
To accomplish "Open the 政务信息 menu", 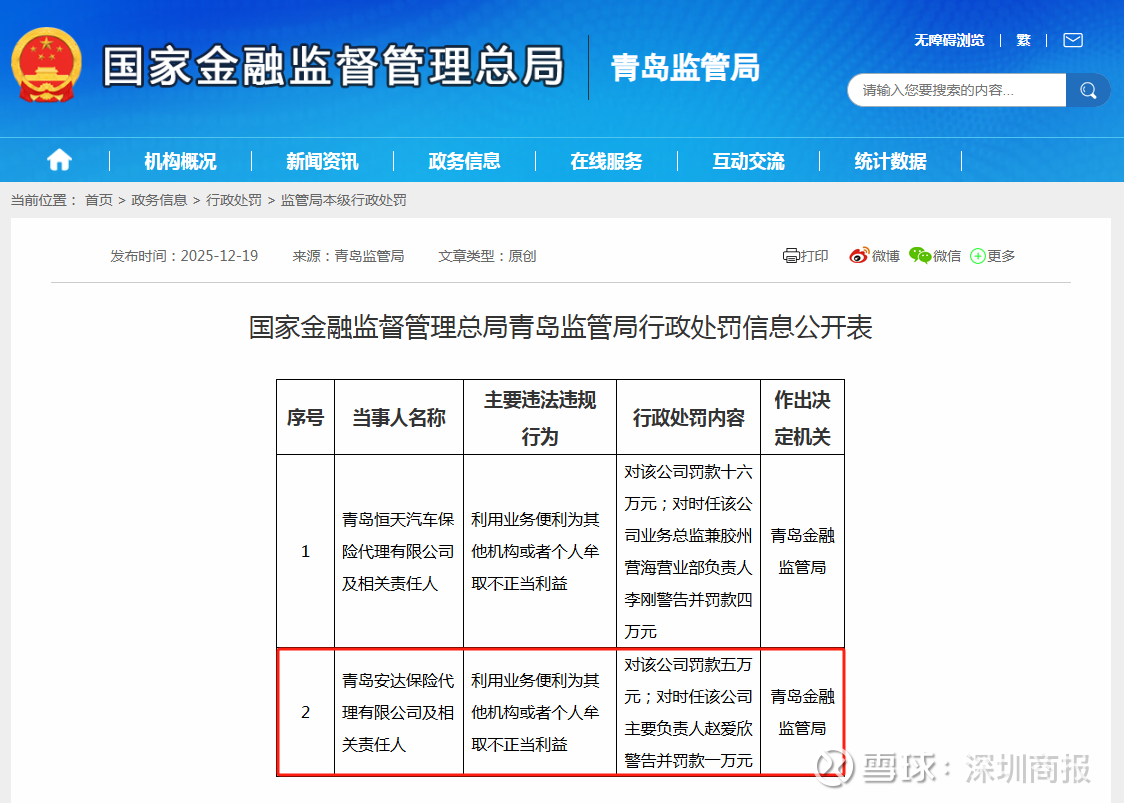I will point(464,161).
